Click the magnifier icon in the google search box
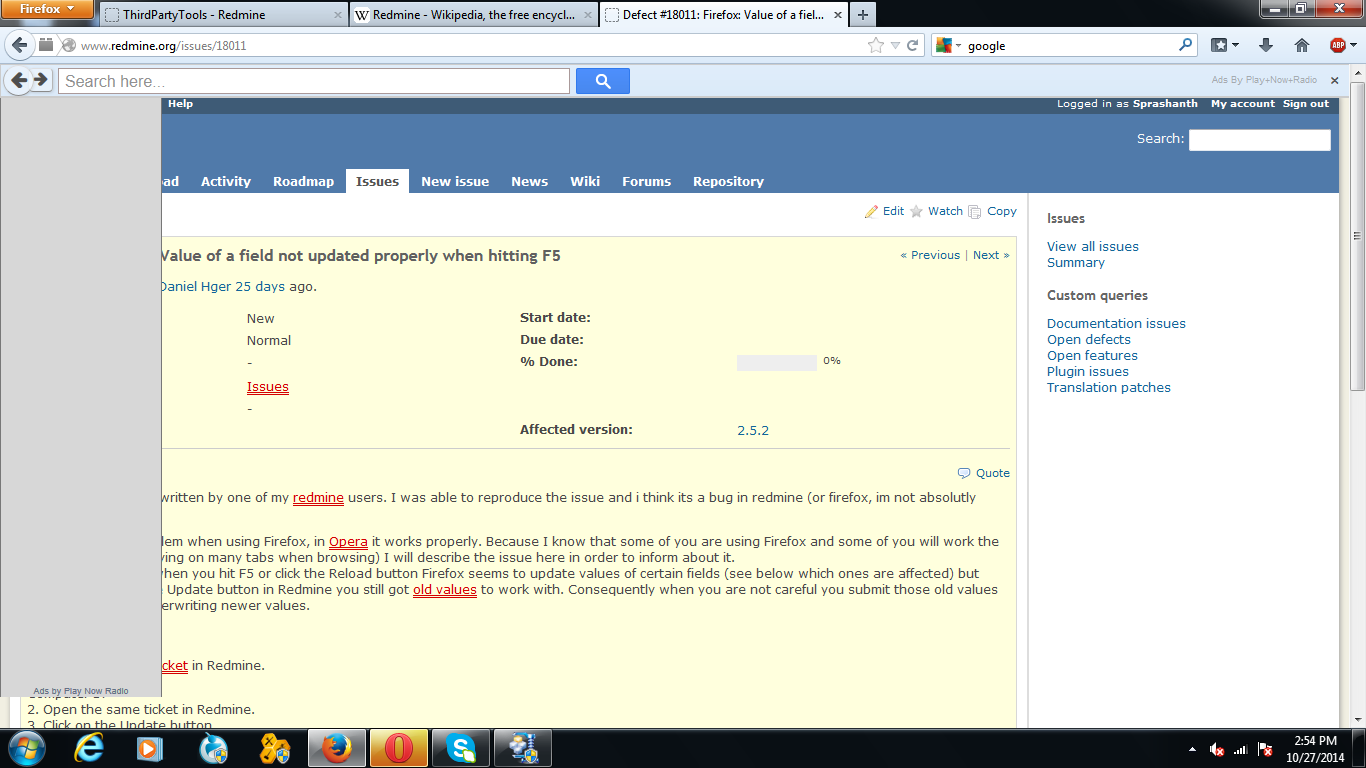1366x768 pixels. coord(1185,45)
